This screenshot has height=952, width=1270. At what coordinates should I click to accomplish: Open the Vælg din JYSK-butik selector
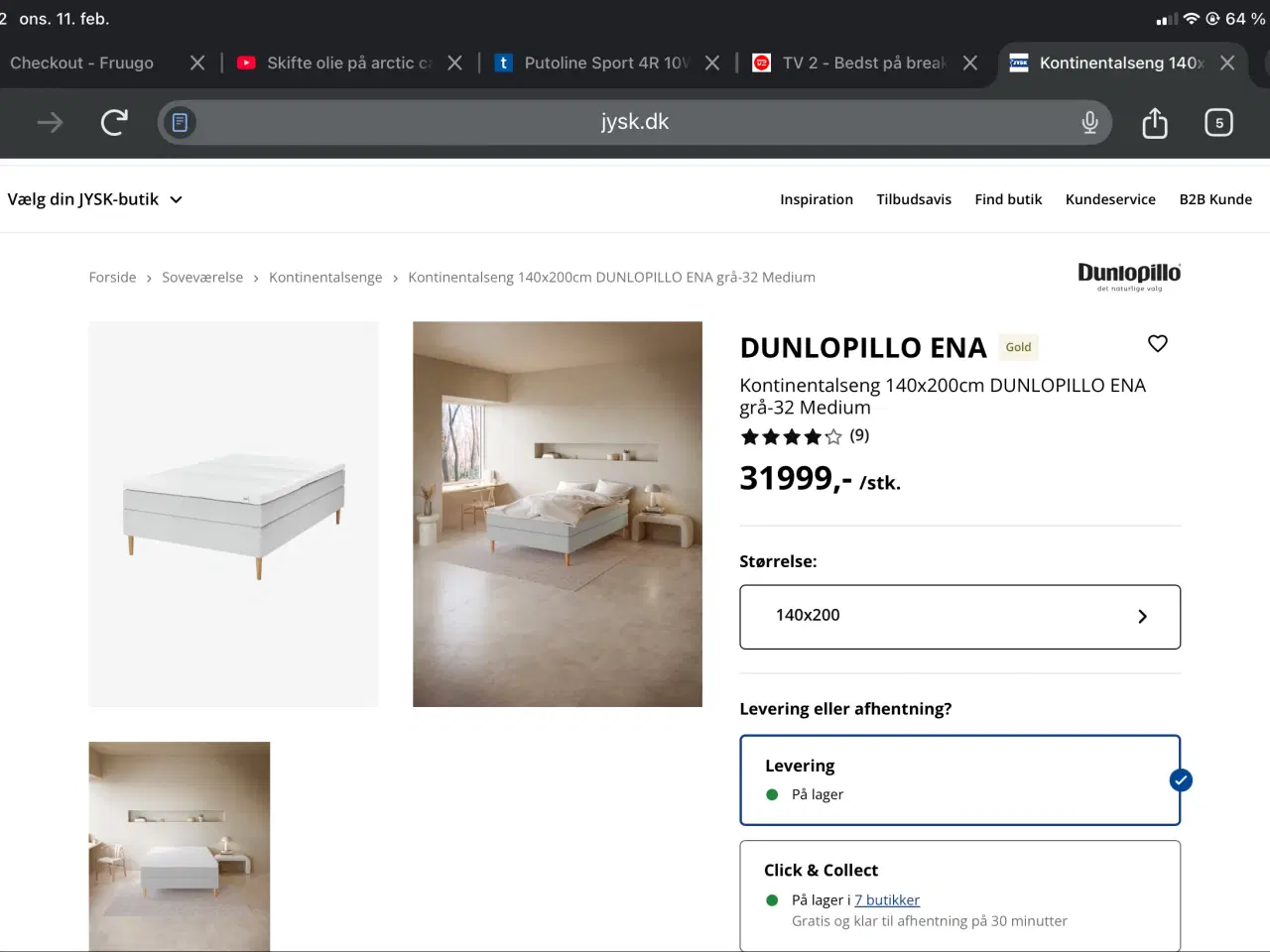[x=94, y=198]
